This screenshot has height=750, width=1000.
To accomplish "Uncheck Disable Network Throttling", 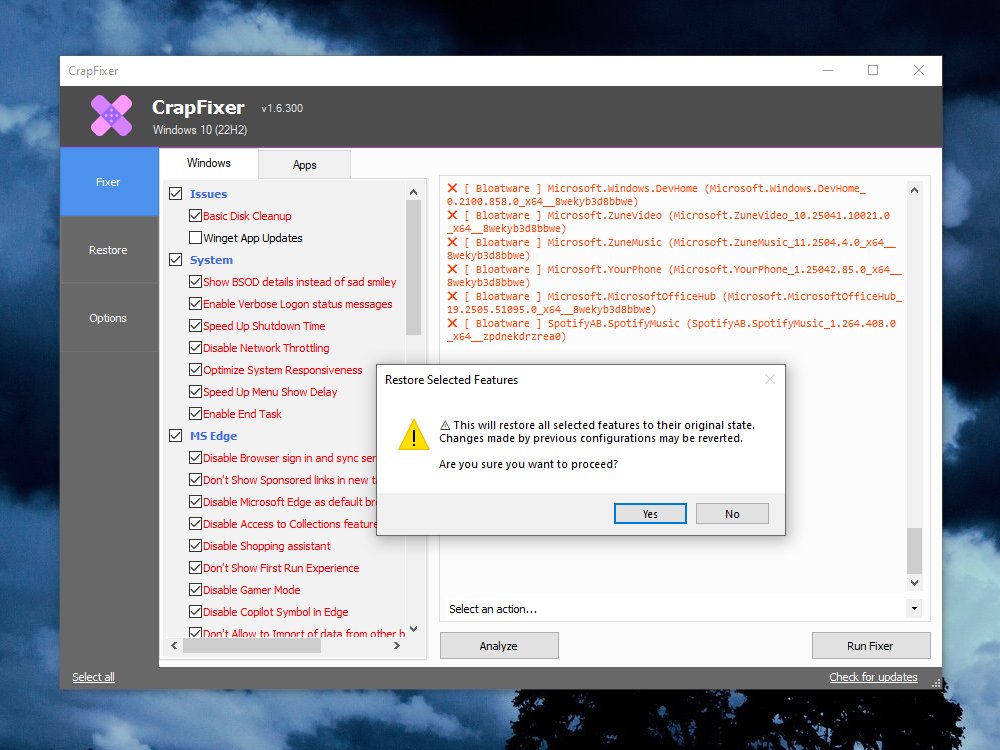I will point(195,348).
